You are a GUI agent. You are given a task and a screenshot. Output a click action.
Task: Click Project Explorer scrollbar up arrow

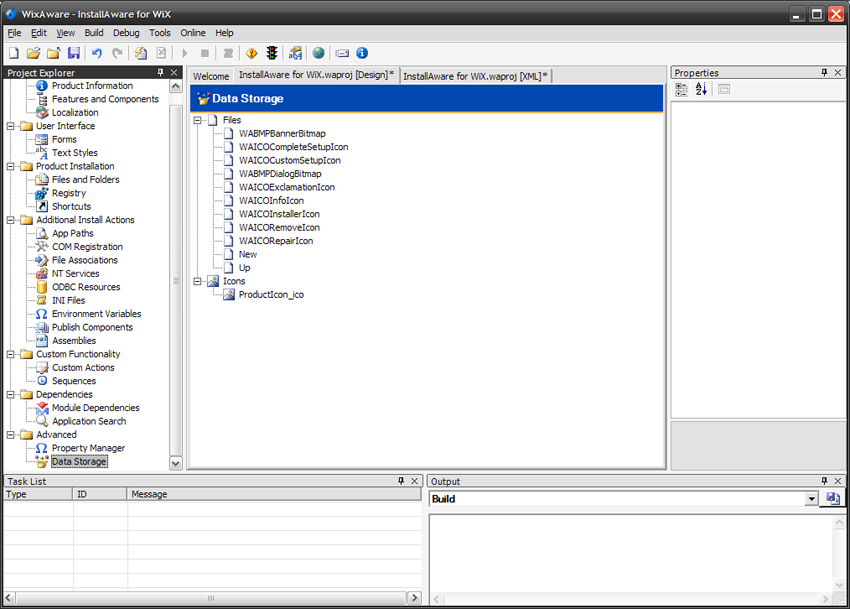click(176, 86)
